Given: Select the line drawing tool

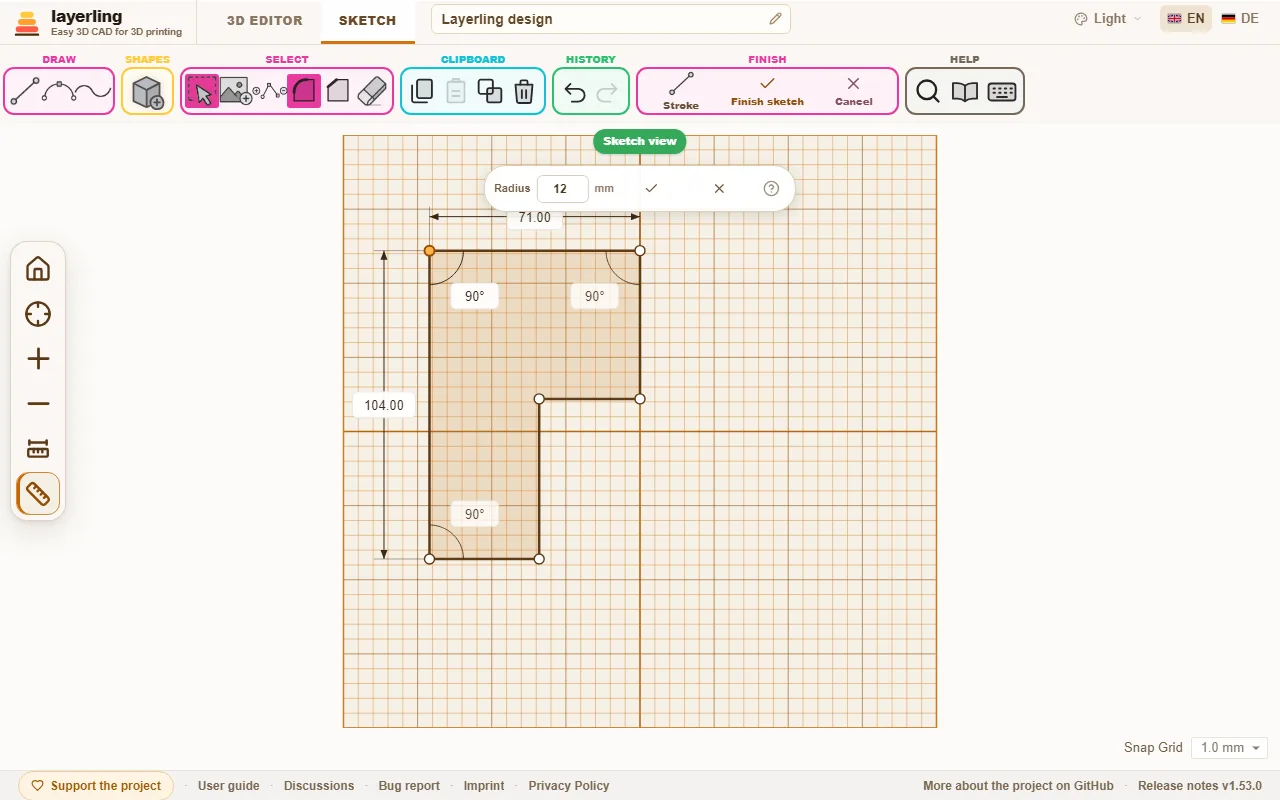Looking at the screenshot, I should [x=25, y=92].
